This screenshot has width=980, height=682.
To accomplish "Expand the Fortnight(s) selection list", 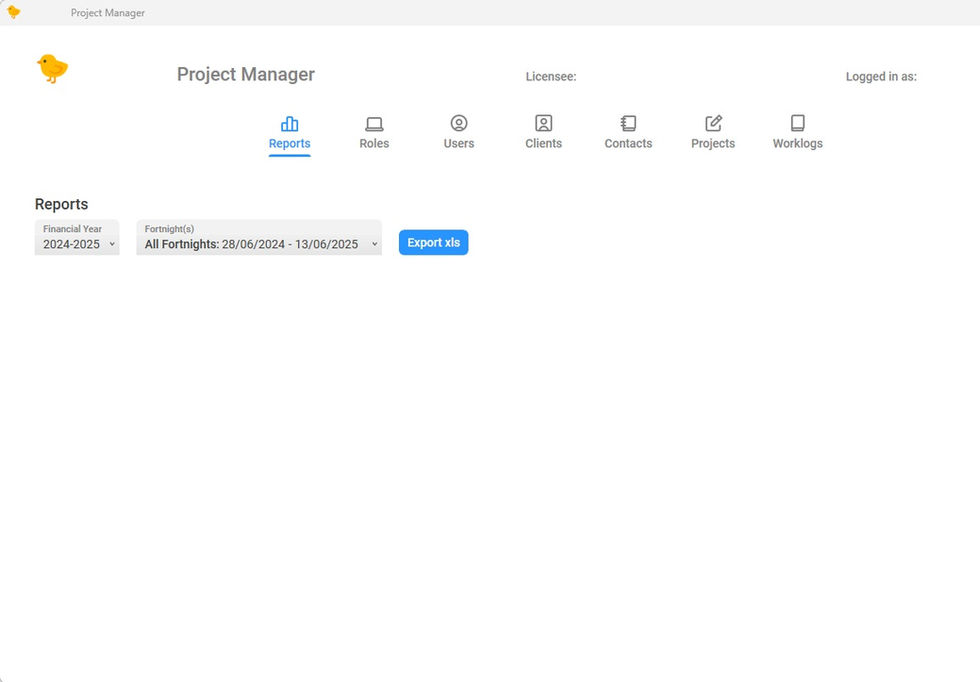I will pyautogui.click(x=258, y=238).
